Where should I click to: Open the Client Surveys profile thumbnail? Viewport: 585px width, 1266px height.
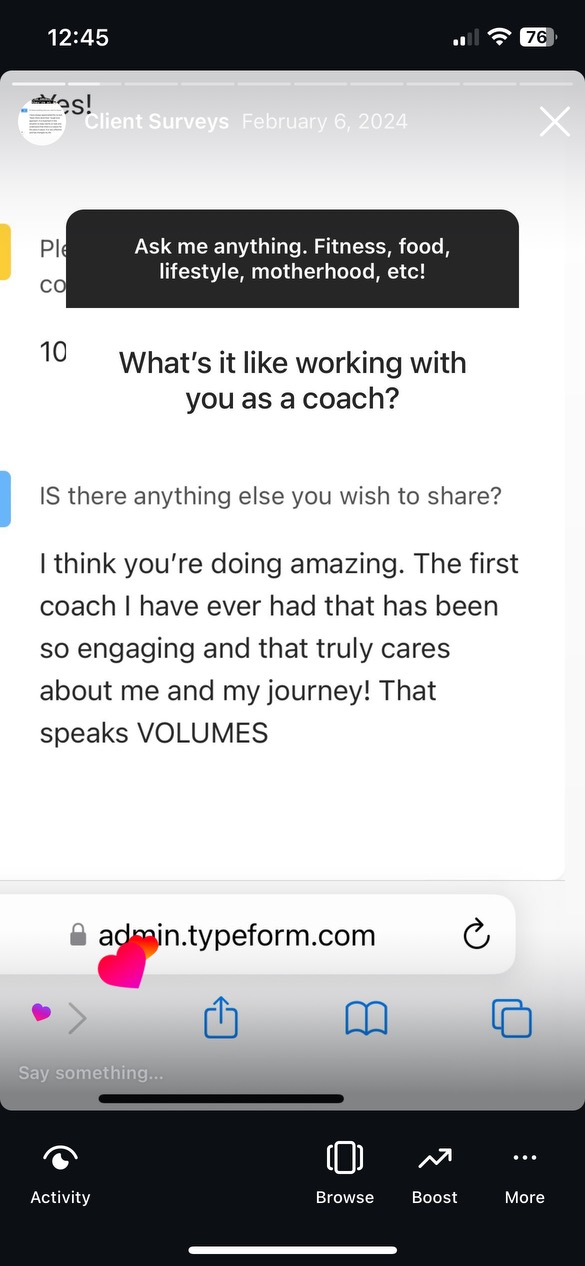tap(42, 122)
